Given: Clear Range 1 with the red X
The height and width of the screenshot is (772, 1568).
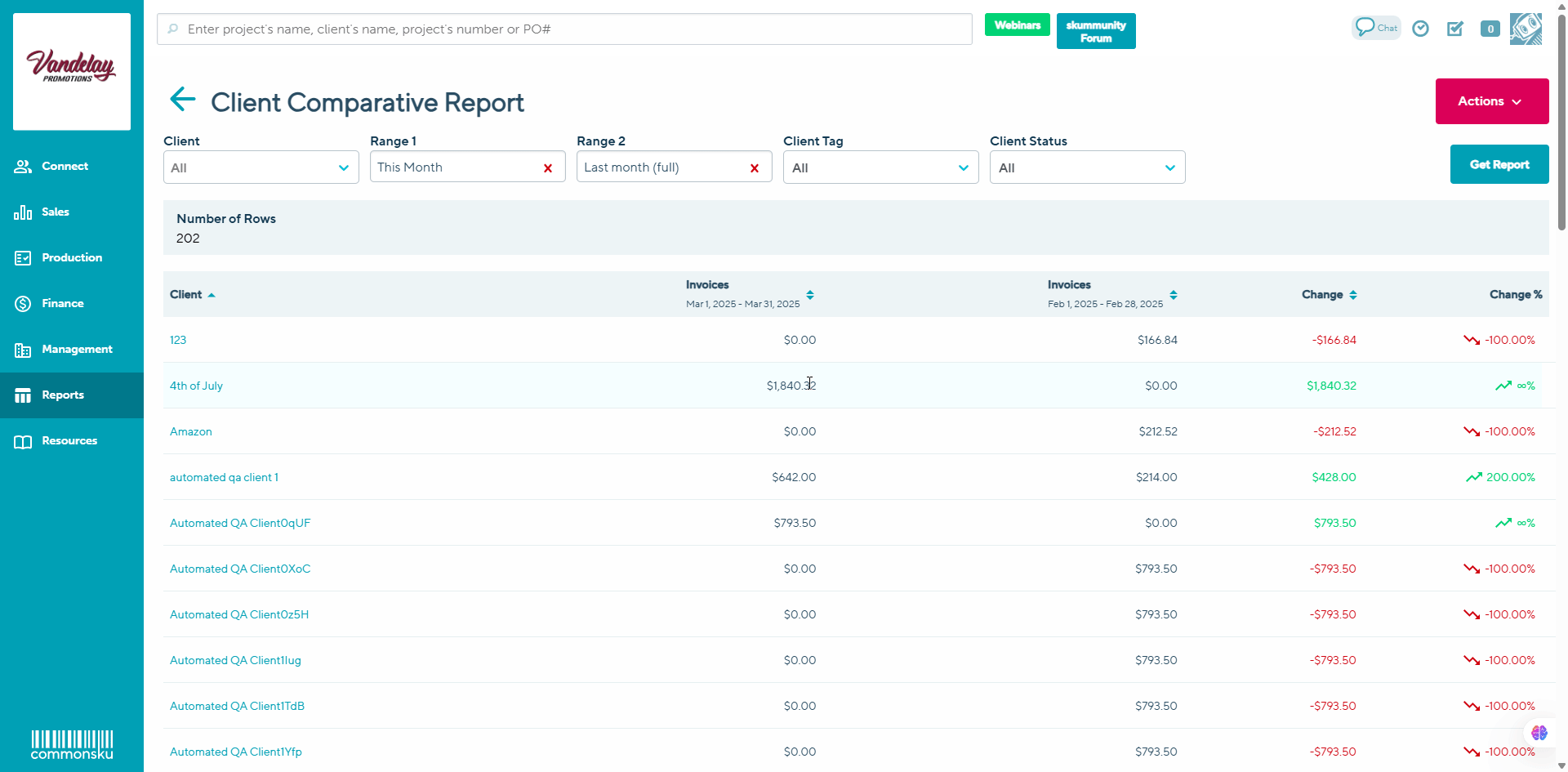Looking at the screenshot, I should tap(548, 168).
